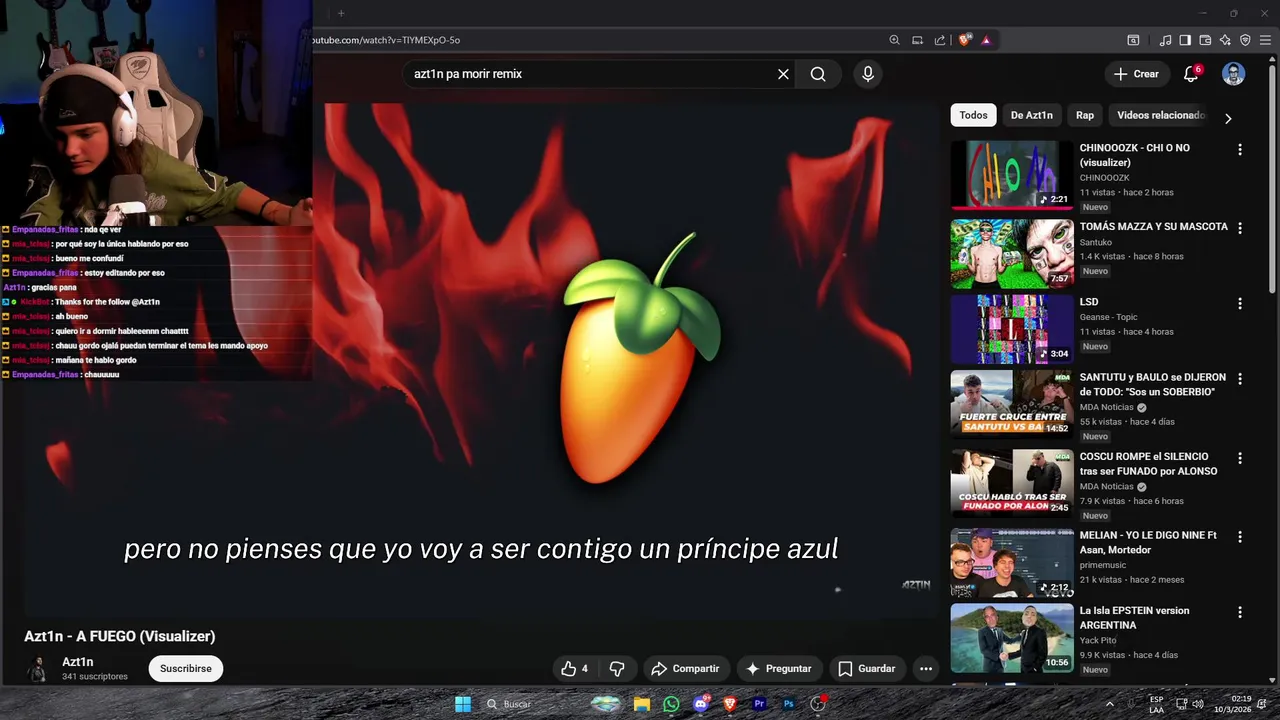1280x720 pixels.
Task: Click install/cast screen icon in address bar
Action: 917,40
